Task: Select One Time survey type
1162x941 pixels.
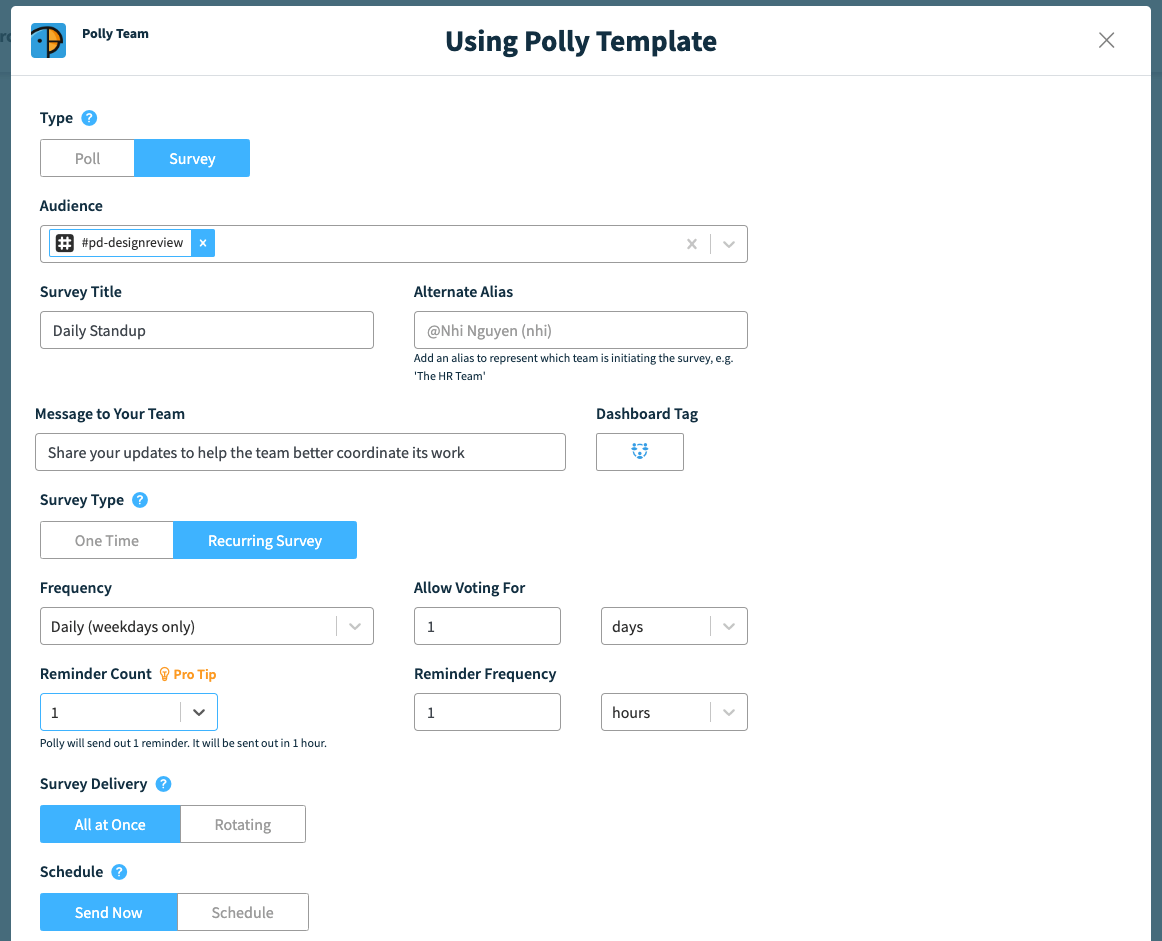Action: coord(107,540)
